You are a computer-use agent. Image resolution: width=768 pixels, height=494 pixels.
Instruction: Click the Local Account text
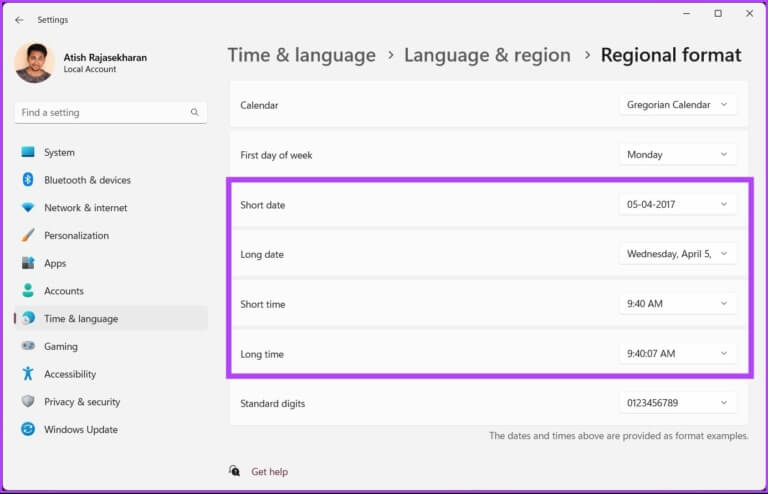tap(90, 69)
